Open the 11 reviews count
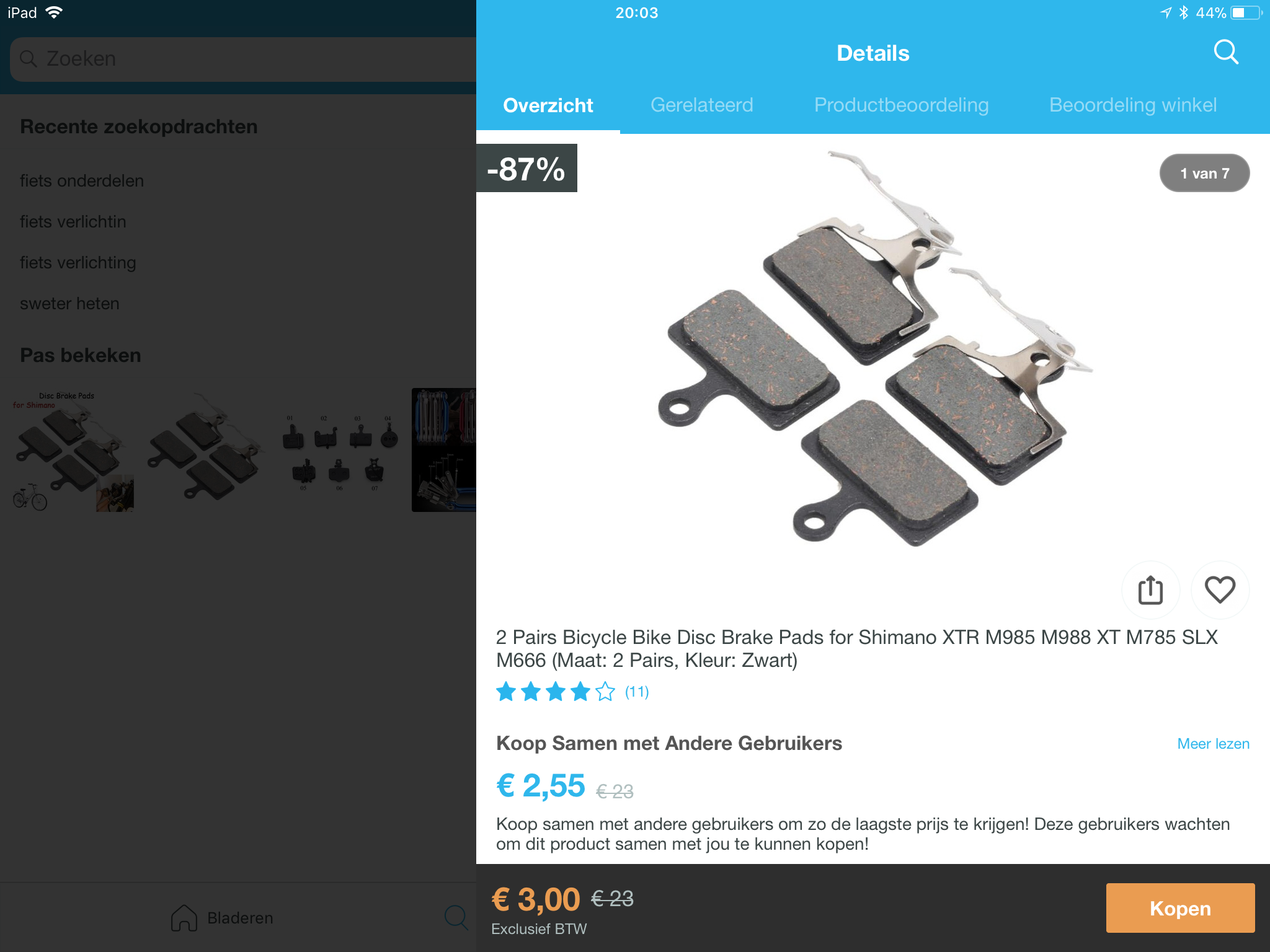 tap(637, 692)
